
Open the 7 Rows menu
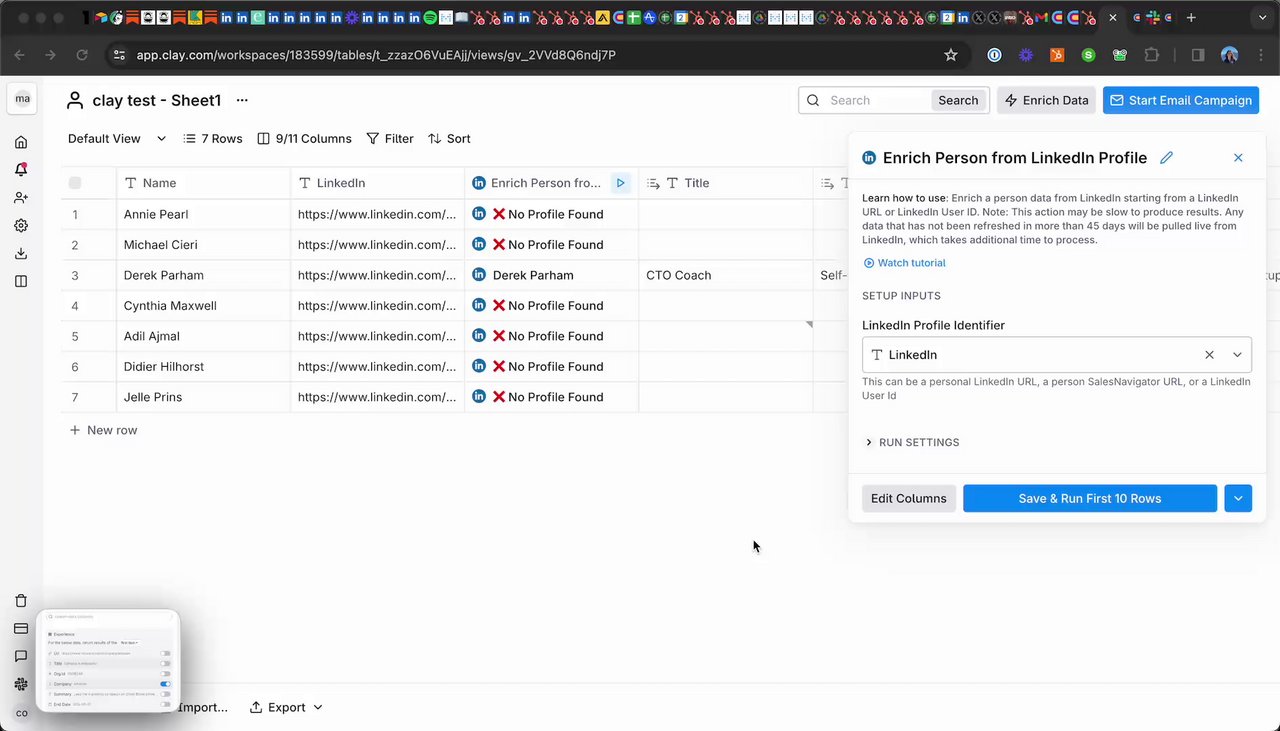pos(213,139)
